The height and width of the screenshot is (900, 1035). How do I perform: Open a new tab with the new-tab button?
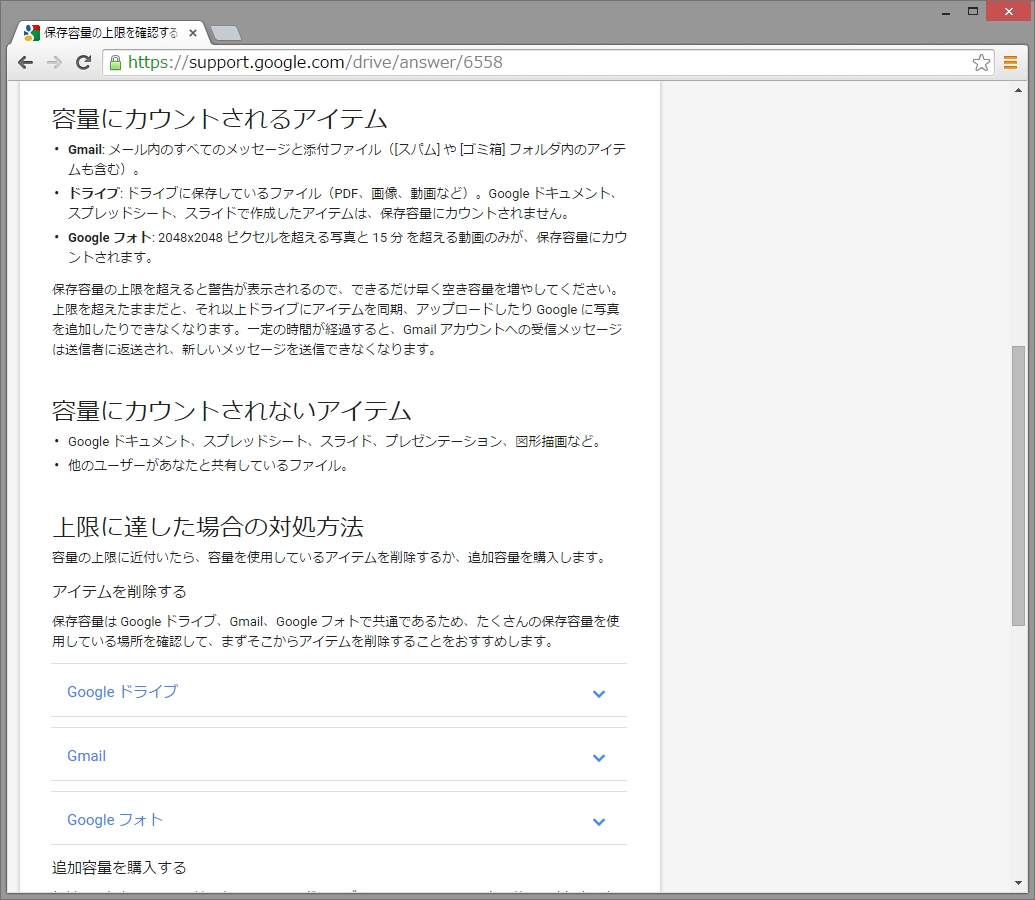pyautogui.click(x=226, y=33)
